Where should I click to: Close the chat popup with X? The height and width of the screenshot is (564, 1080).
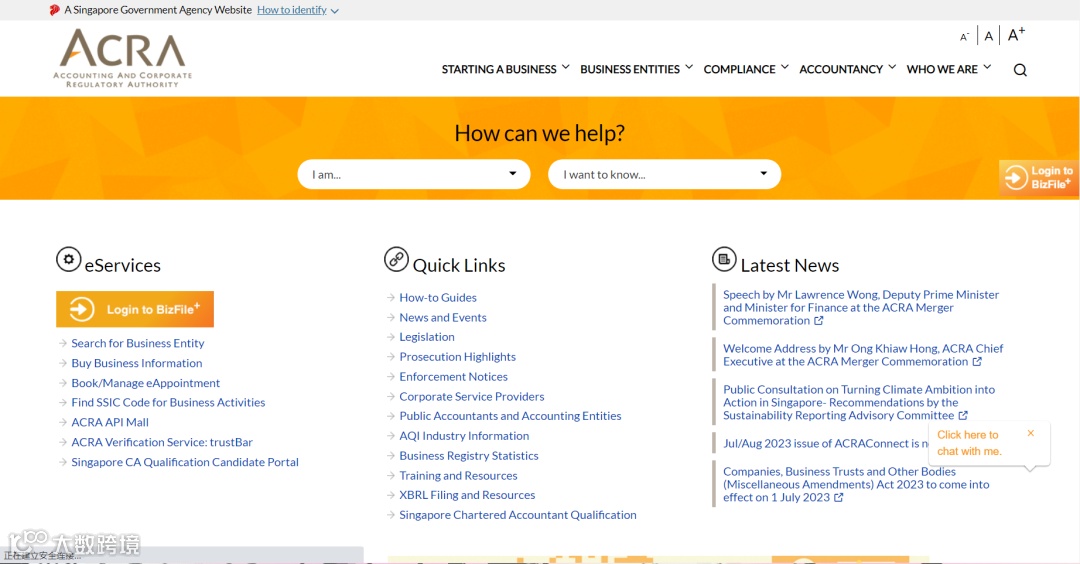(1030, 433)
